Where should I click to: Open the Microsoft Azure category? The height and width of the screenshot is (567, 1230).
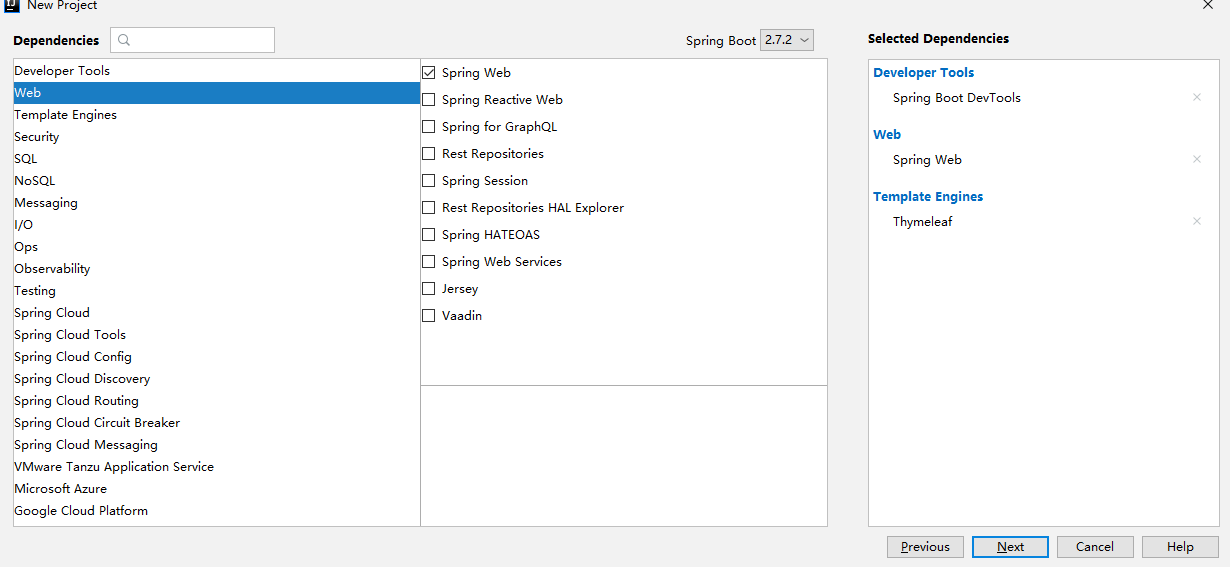[x=216, y=489]
